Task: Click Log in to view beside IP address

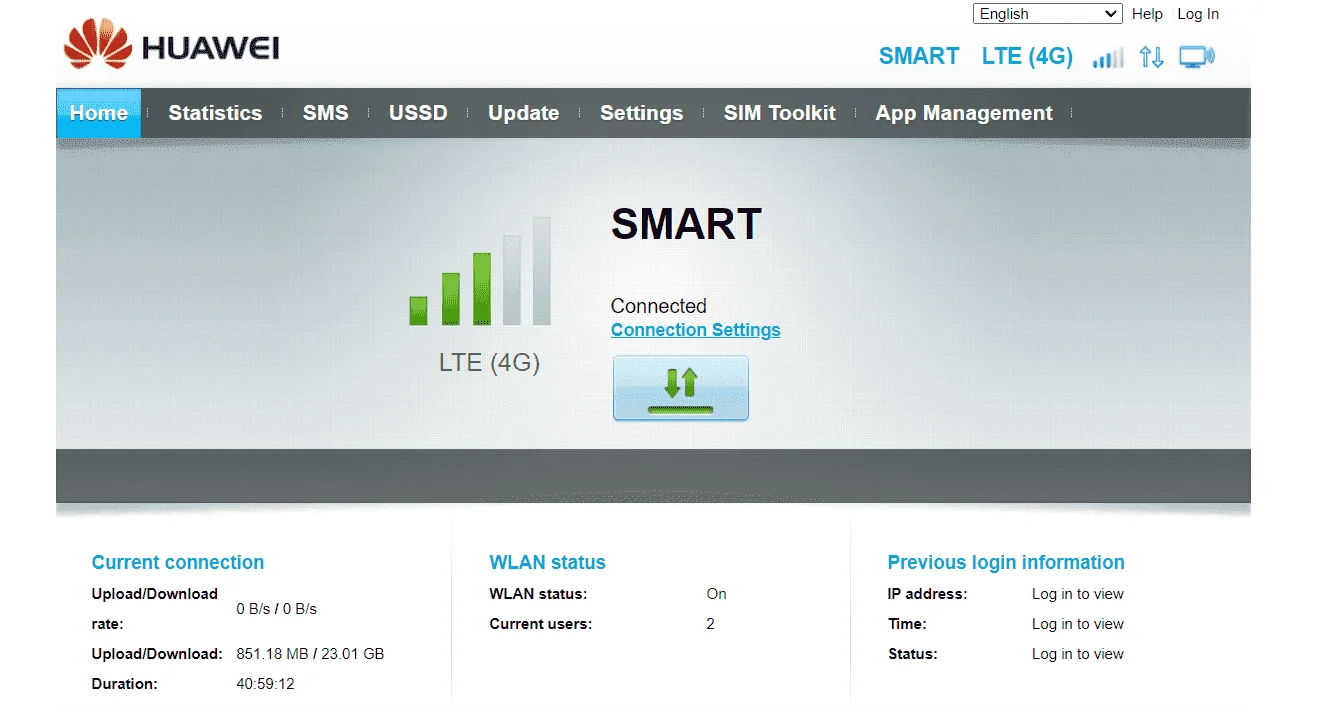Action: click(x=1078, y=594)
